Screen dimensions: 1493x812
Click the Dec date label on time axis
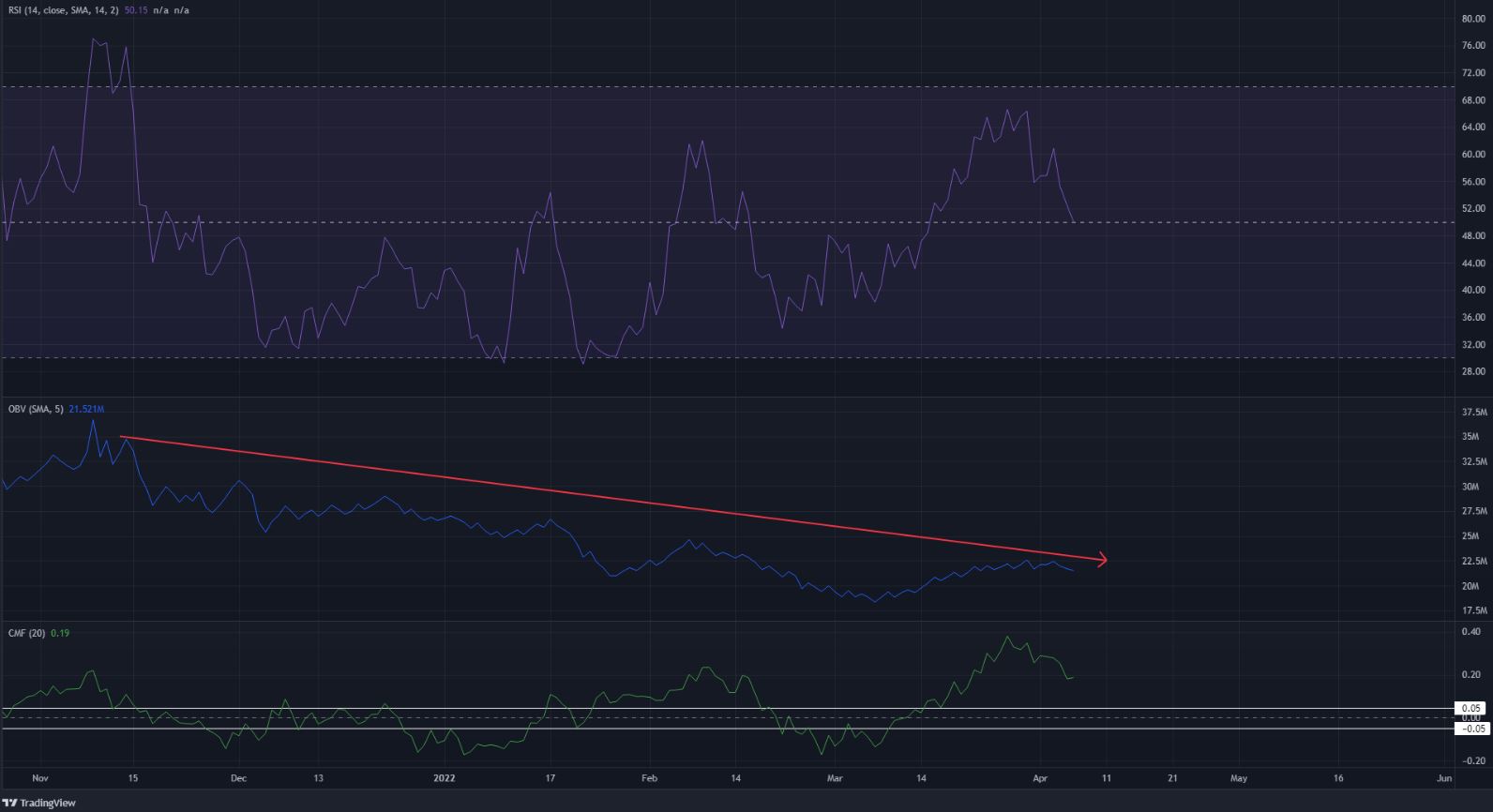tap(238, 778)
